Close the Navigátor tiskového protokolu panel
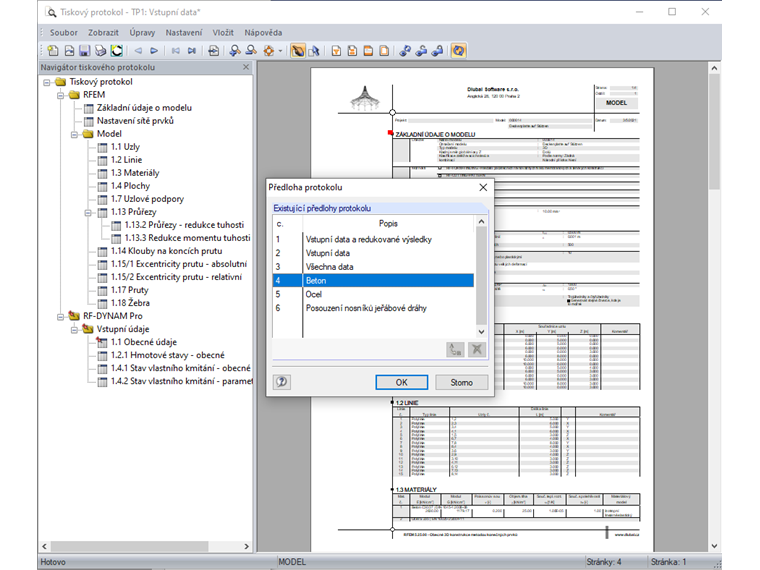Screen dimensions: 760x570 pyautogui.click(x=246, y=67)
